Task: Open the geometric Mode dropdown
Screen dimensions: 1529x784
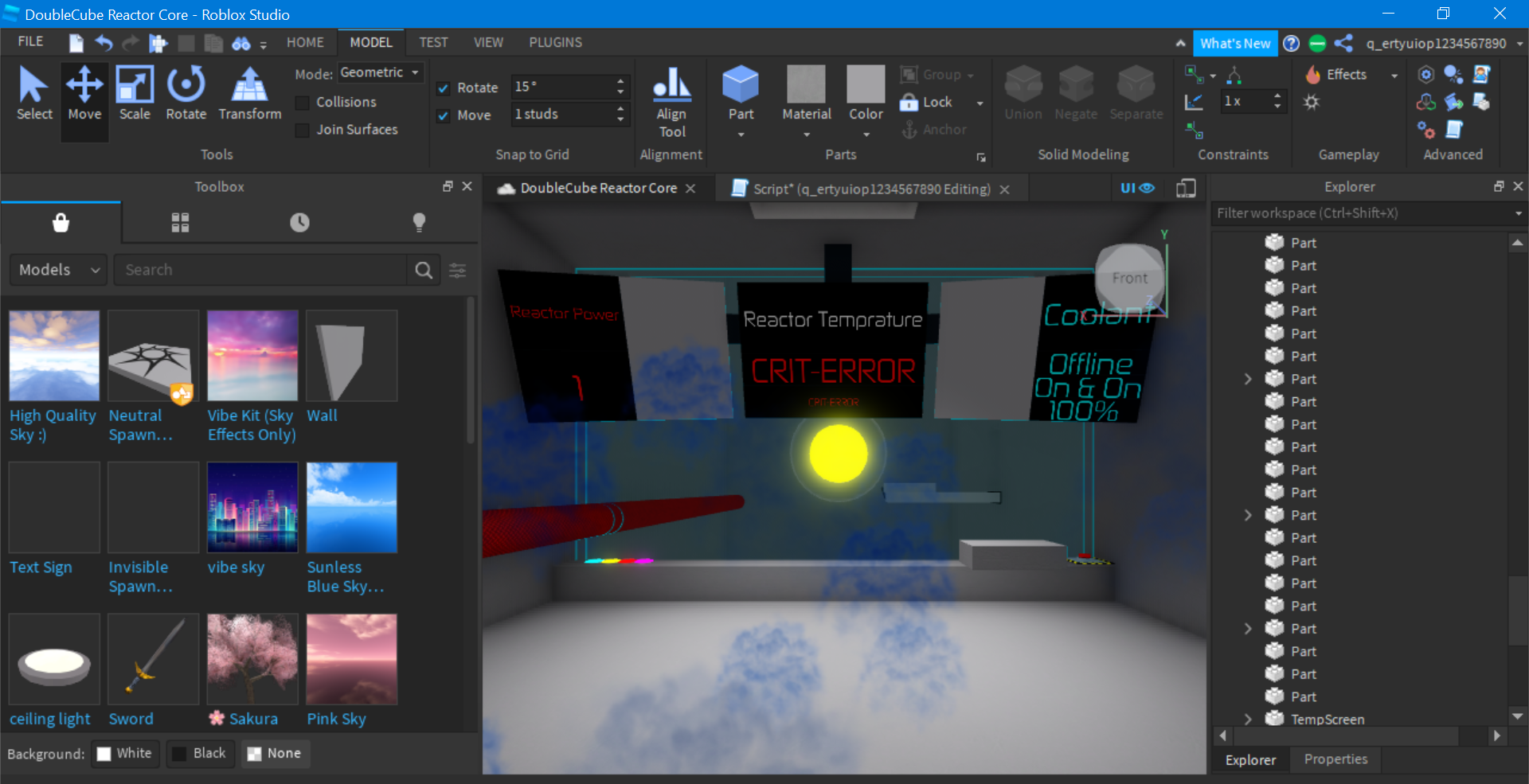Action: [381, 72]
